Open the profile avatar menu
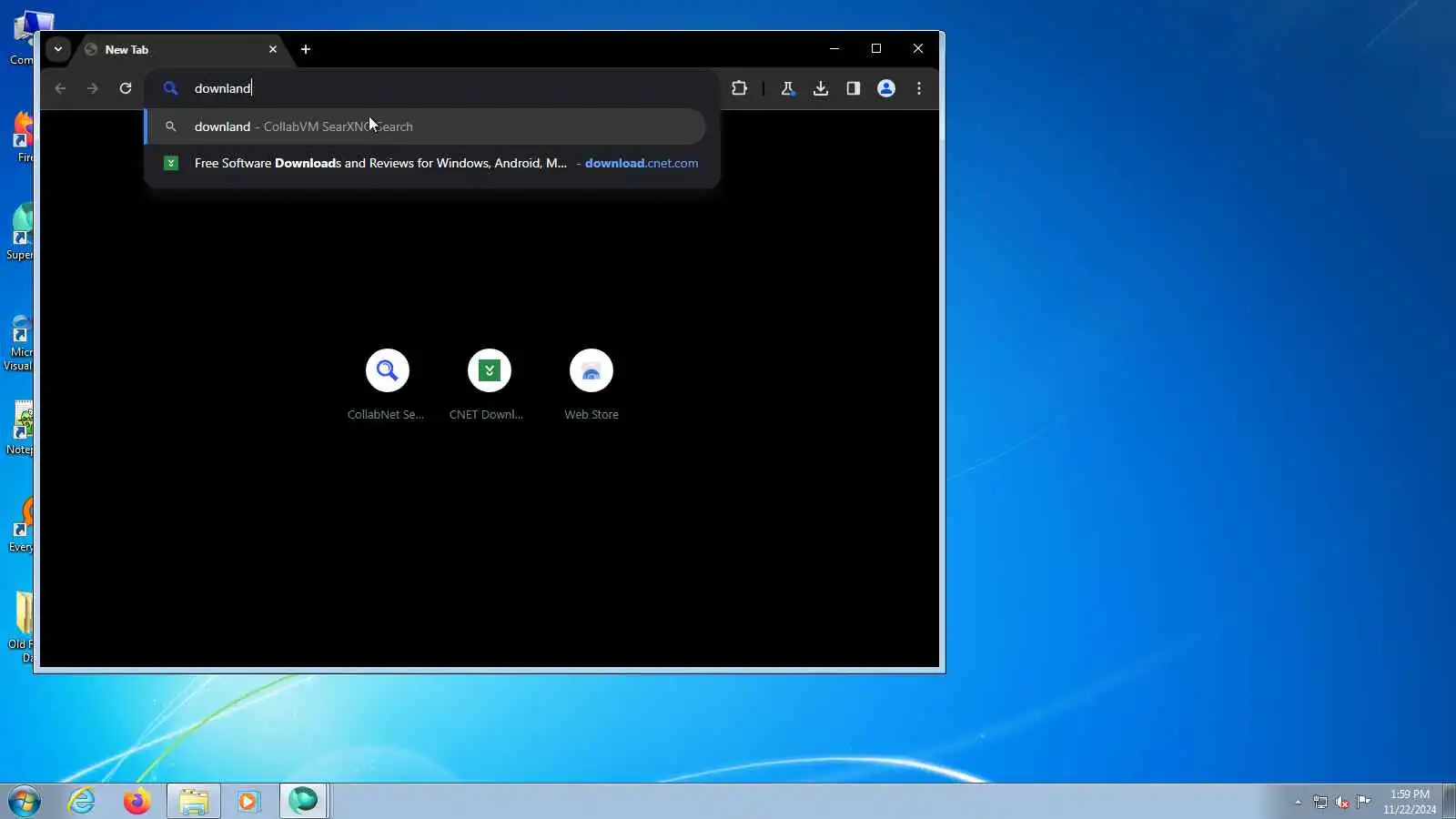Screen dimensions: 1456x819 click(x=886, y=88)
